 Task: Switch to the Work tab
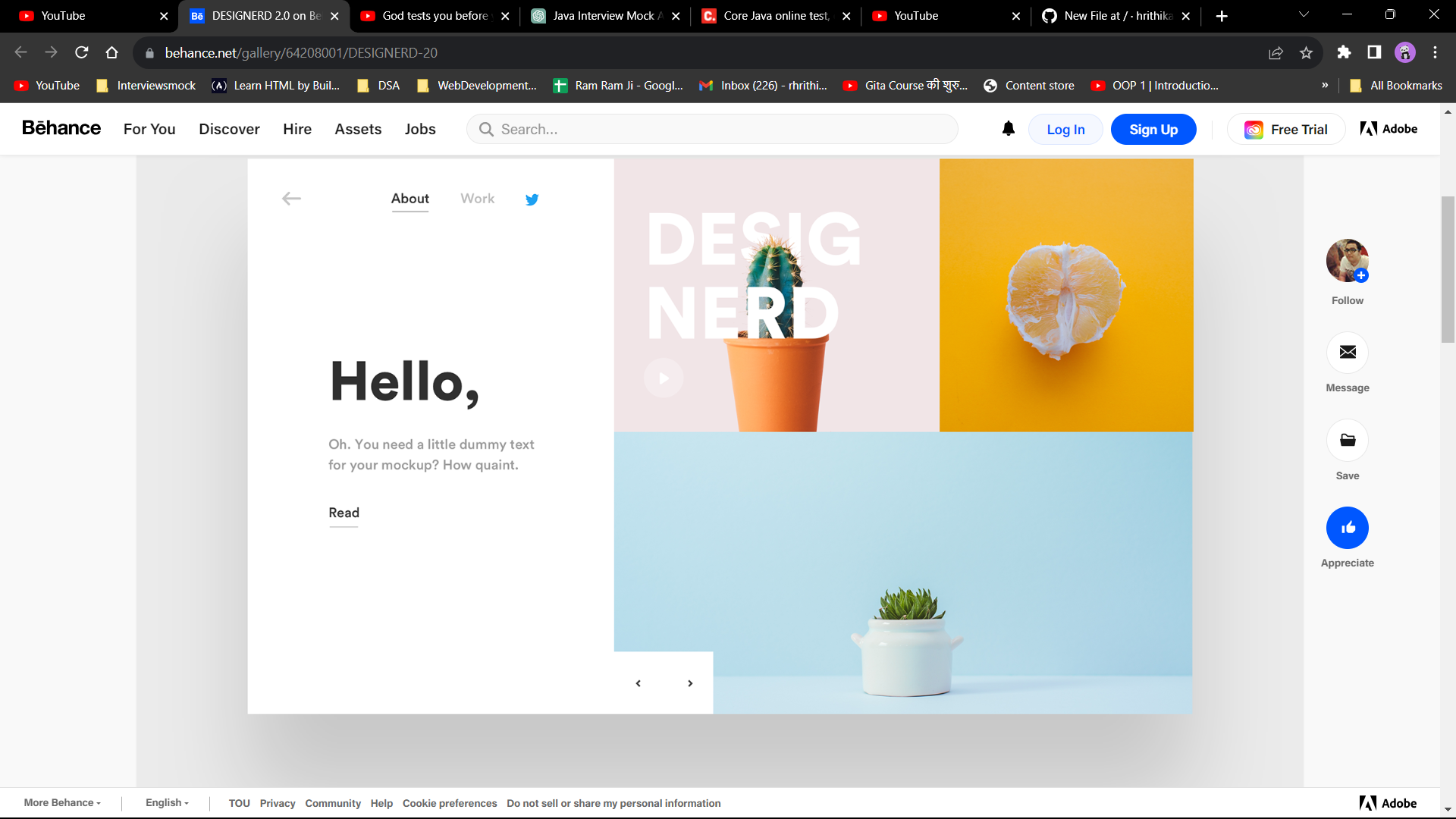pos(477,199)
